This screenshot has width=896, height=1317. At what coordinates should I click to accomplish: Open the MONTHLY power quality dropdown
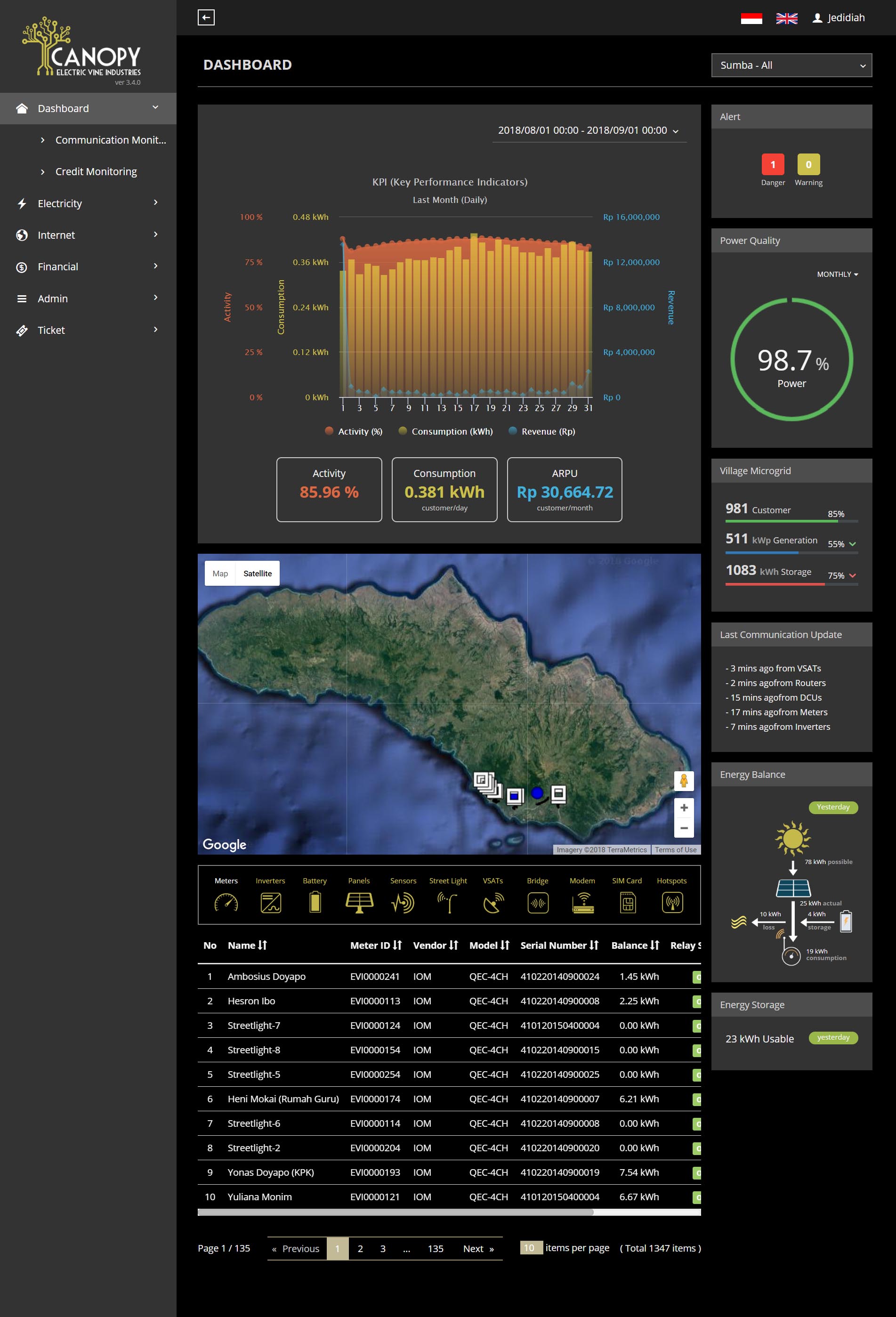837,275
